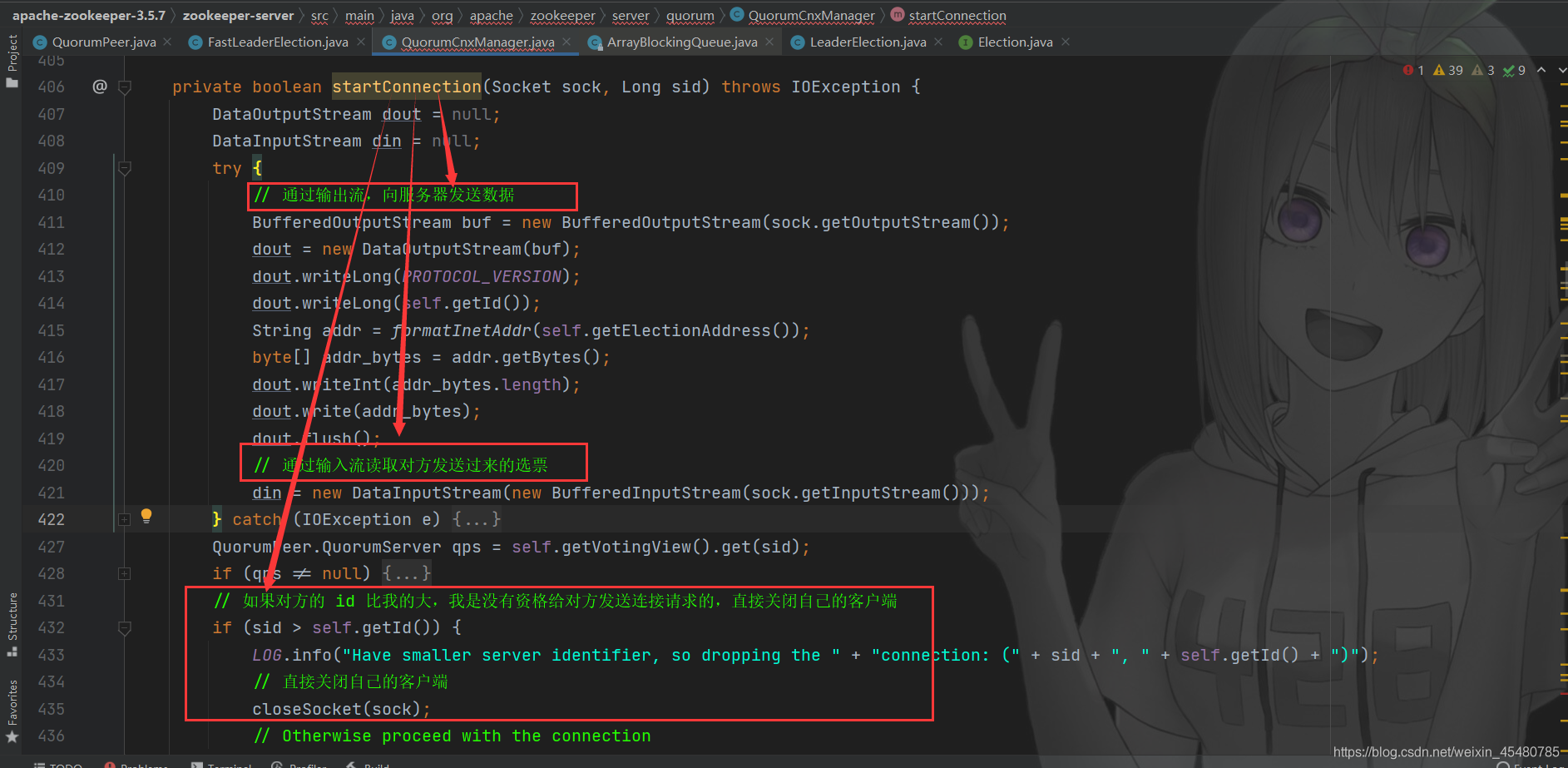Click the startConnection method icon in breadcrumb
The width and height of the screenshot is (1568, 768).
898,15
